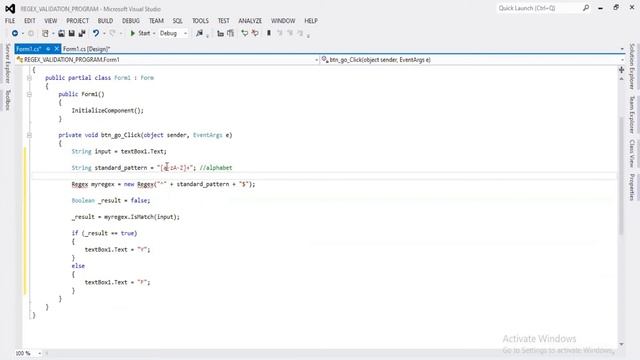Open the TEAM menu
Image resolution: width=640 pixels, height=360 pixels.
click(x=156, y=20)
